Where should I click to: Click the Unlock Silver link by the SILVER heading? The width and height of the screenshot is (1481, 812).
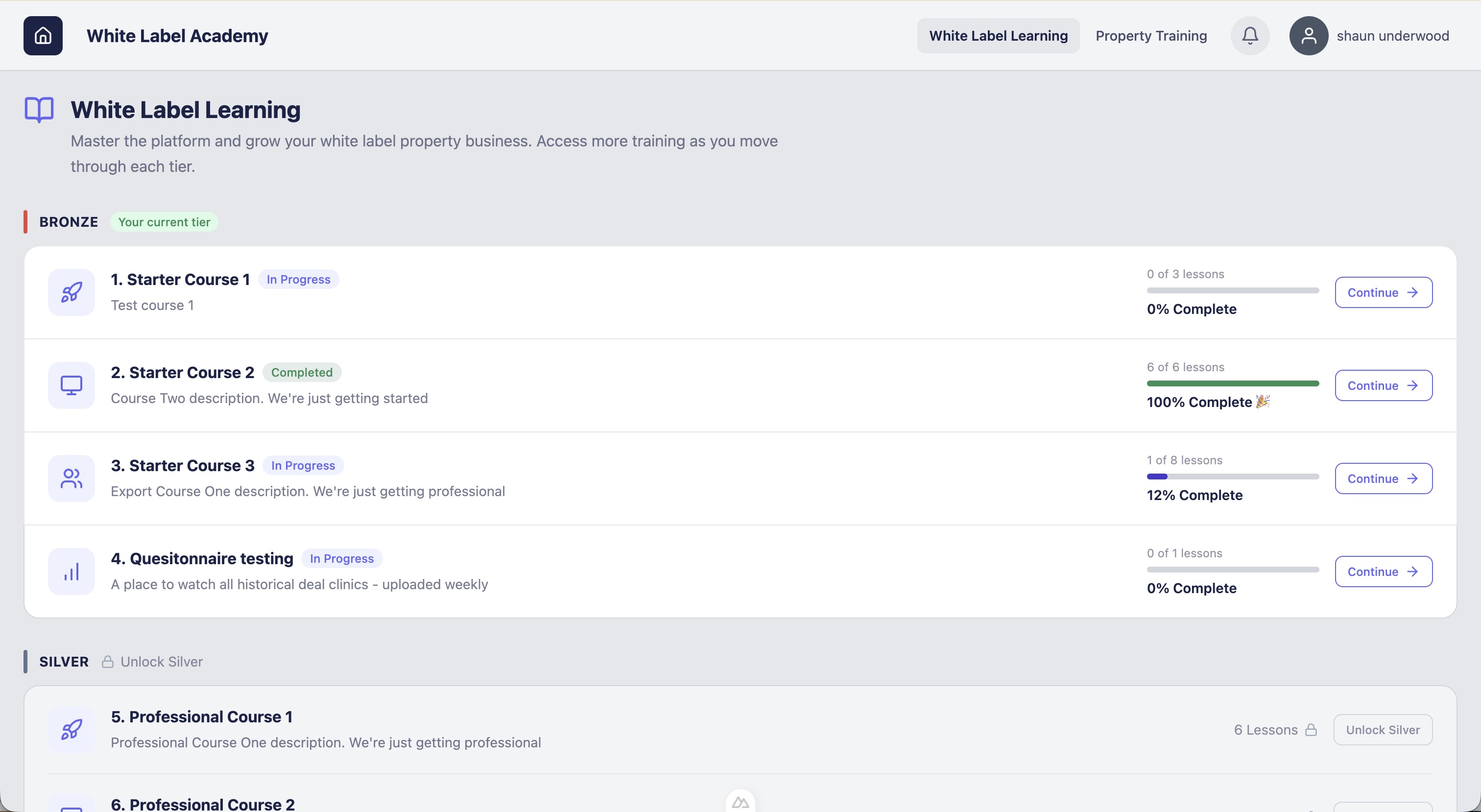point(162,662)
